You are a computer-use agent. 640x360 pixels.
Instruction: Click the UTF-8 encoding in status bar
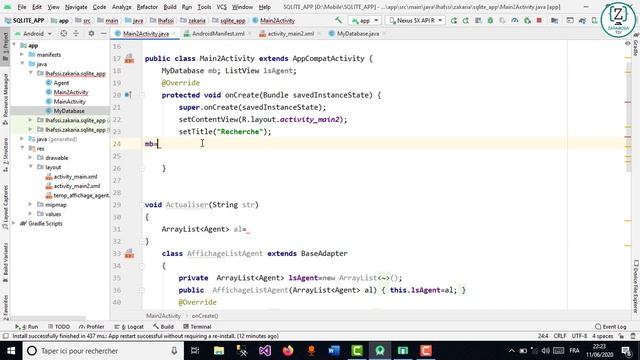pyautogui.click(x=579, y=336)
